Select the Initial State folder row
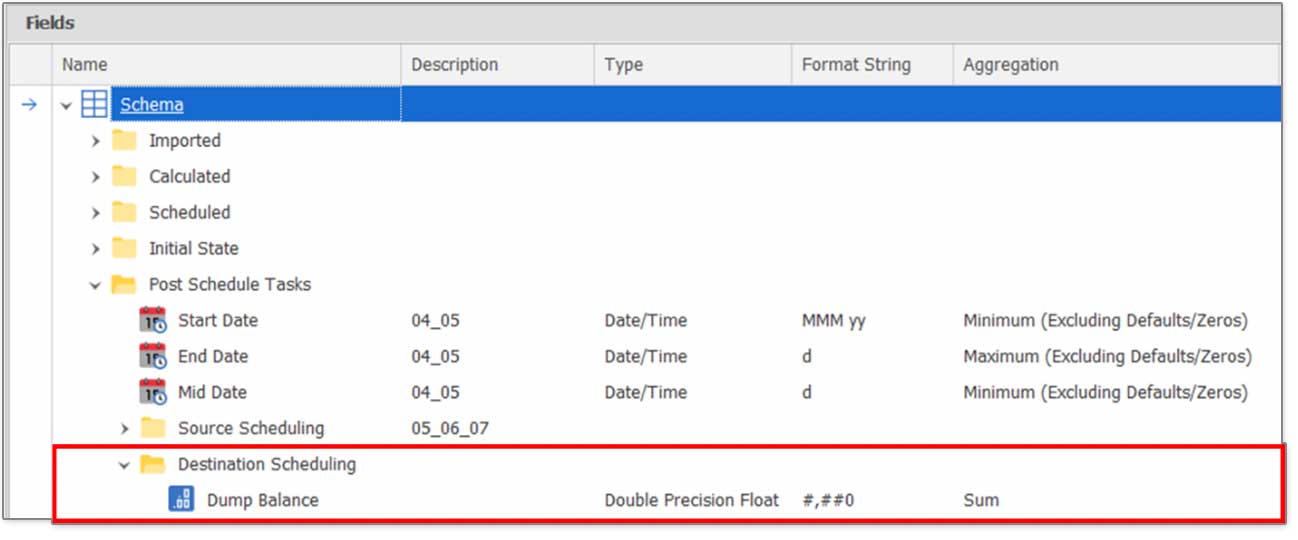Image resolution: width=1298 pixels, height=540 pixels. [x=667, y=248]
